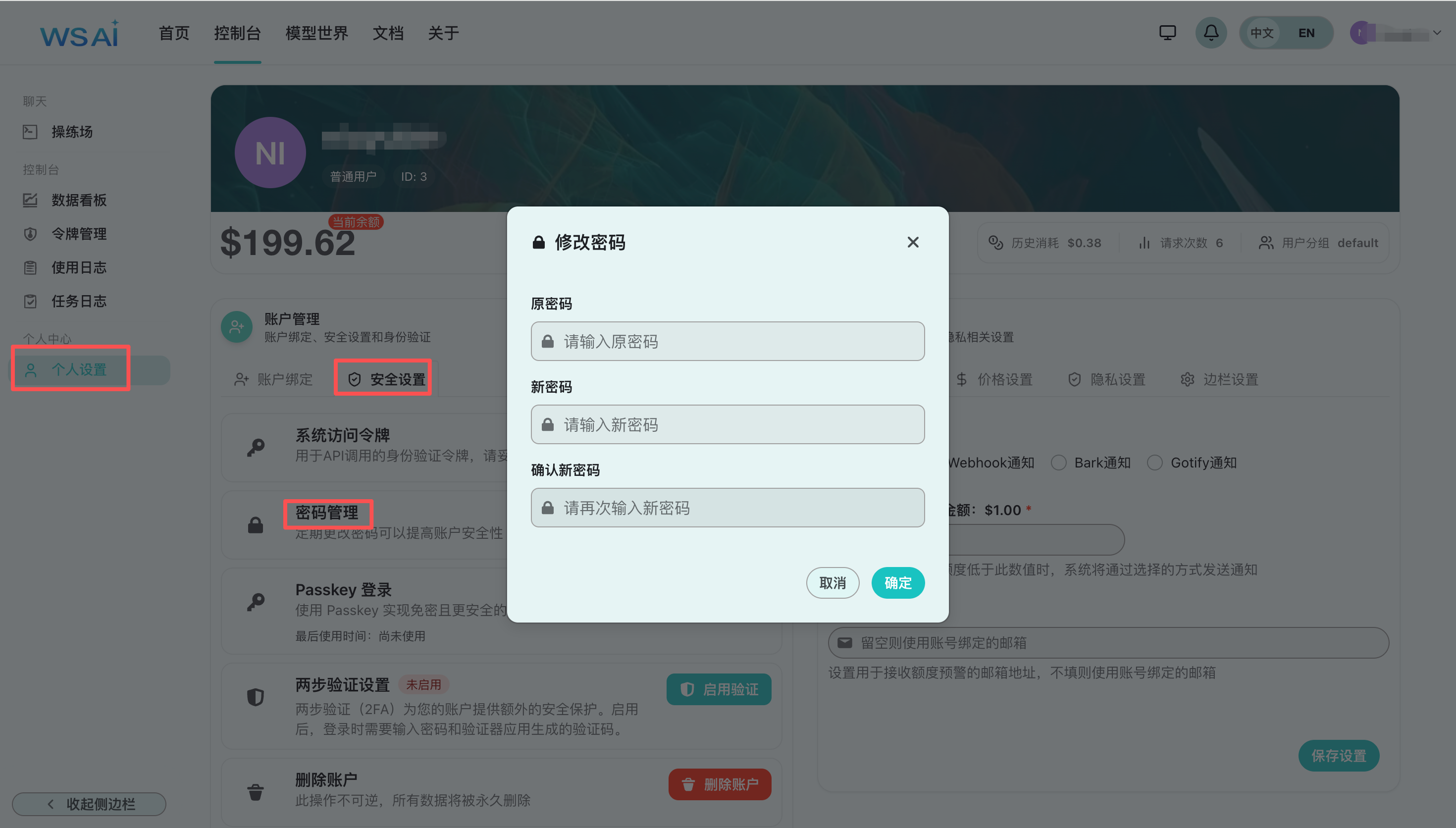Click the token management shield icon
1456x828 pixels.
click(30, 234)
